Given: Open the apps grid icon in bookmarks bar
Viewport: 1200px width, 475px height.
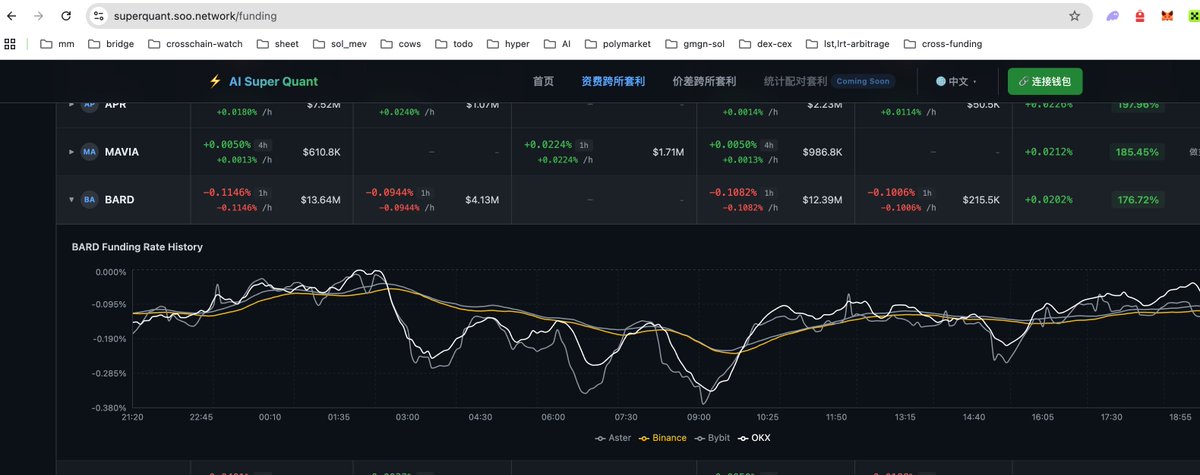Looking at the screenshot, I should (11, 44).
